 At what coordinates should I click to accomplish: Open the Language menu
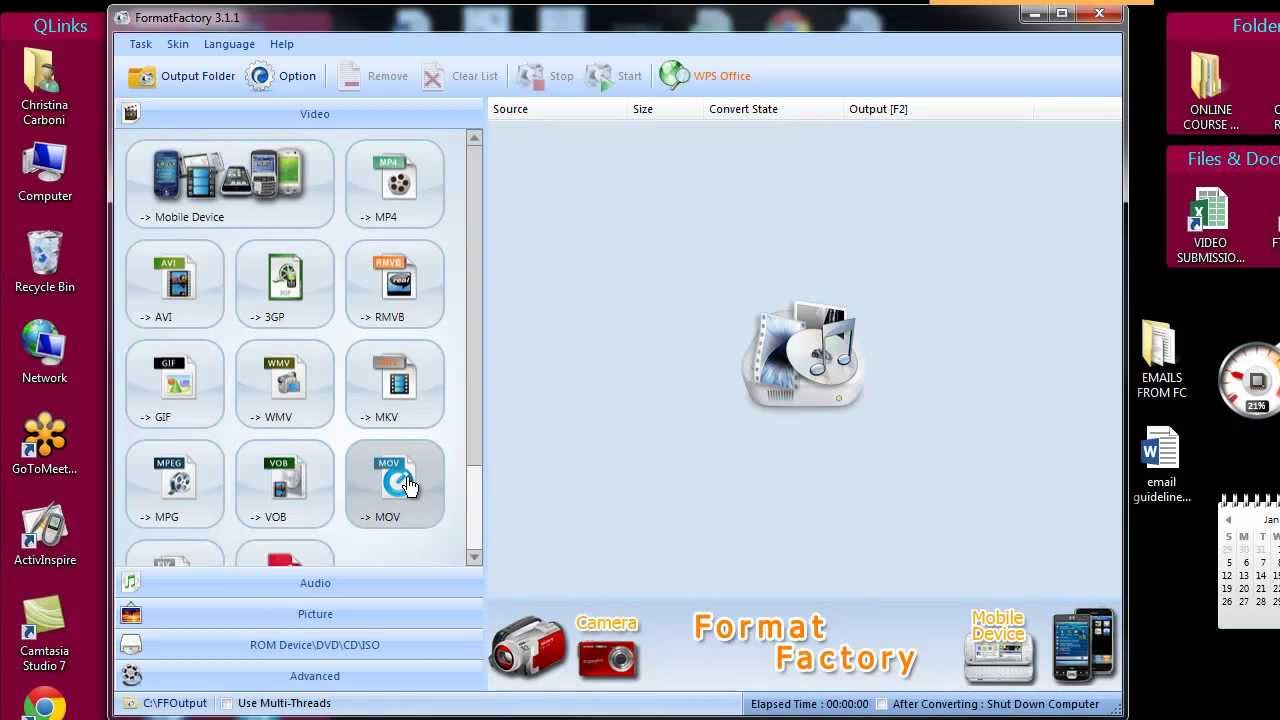(x=229, y=44)
